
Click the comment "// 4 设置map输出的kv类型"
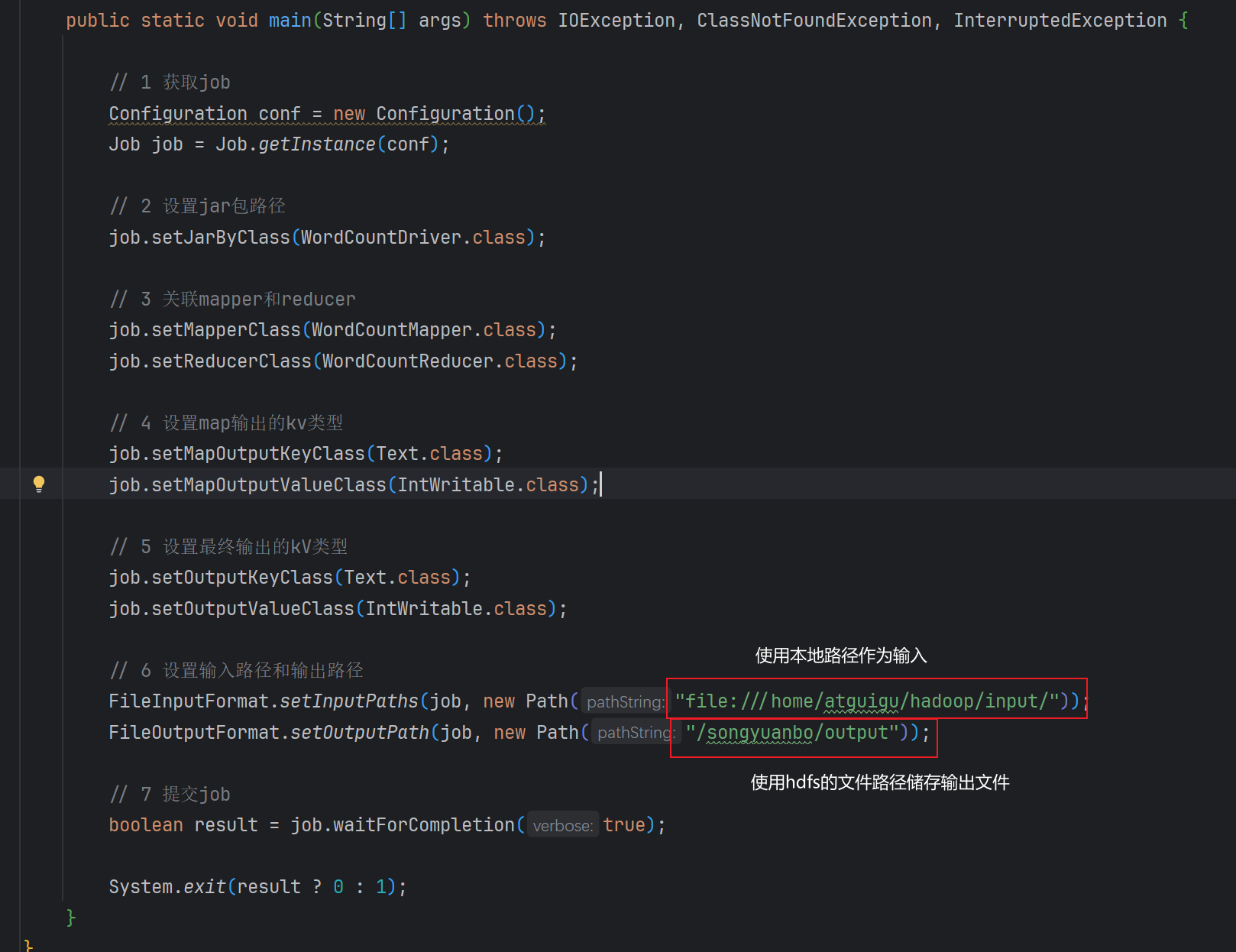(226, 423)
